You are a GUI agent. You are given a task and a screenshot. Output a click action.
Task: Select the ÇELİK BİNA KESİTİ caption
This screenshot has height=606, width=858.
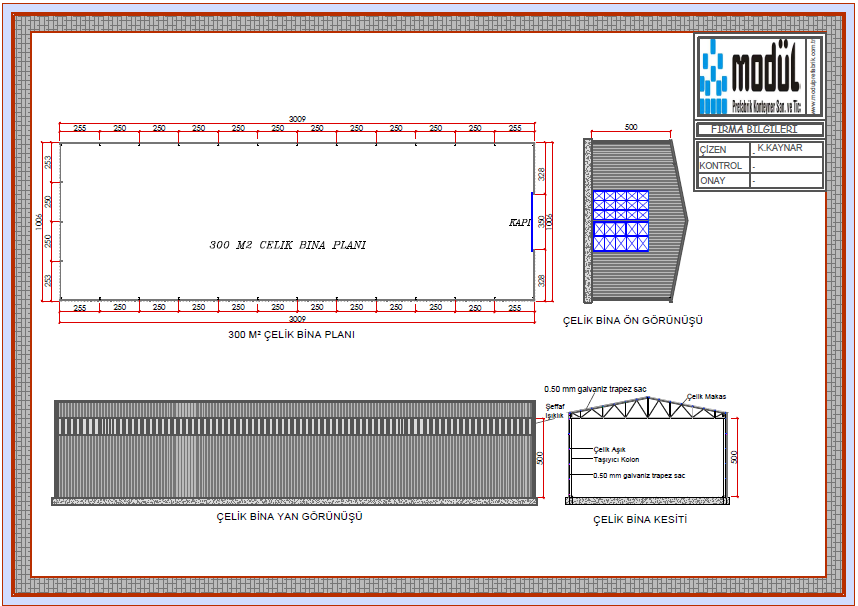640,520
